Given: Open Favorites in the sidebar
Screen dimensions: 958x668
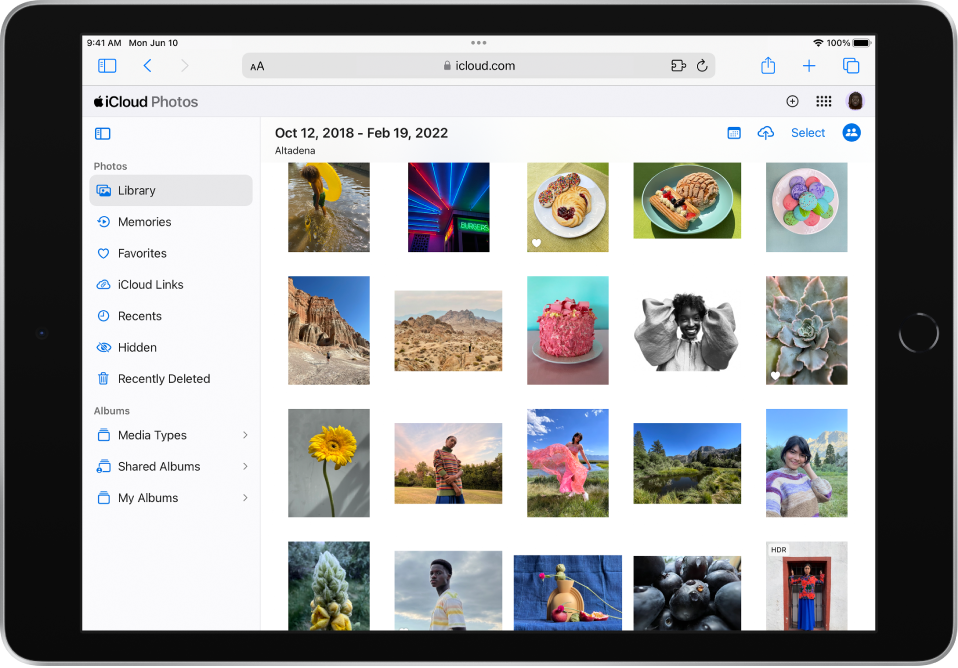Looking at the screenshot, I should (x=171, y=253).
